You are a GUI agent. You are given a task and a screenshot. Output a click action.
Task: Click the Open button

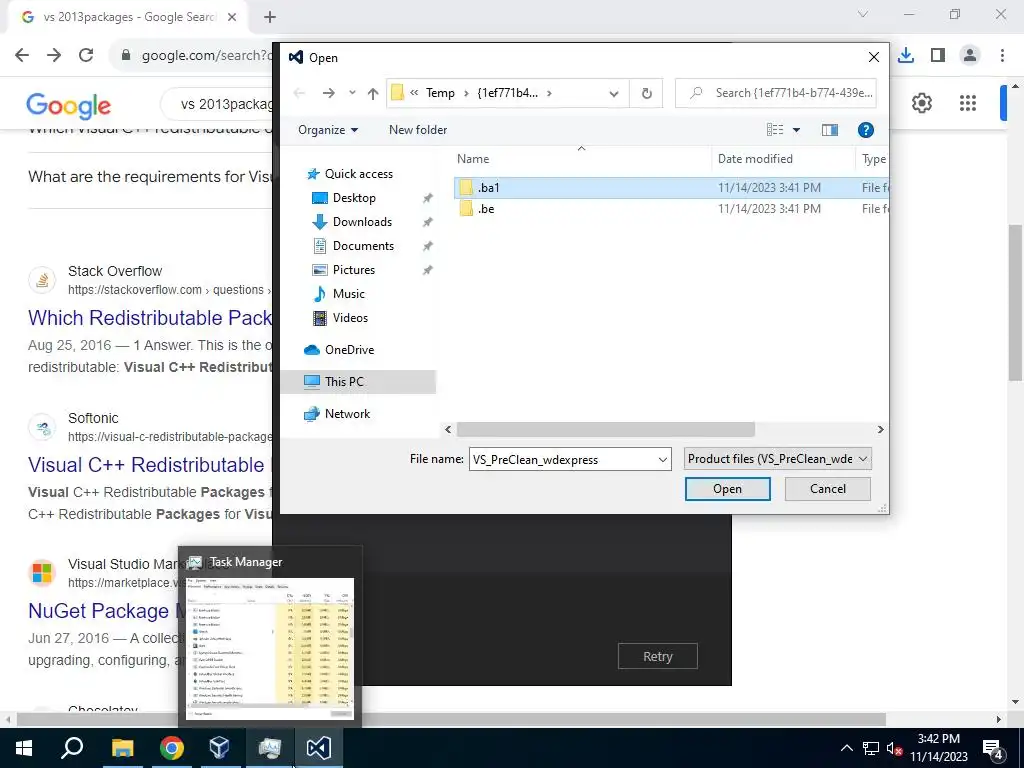coord(728,489)
